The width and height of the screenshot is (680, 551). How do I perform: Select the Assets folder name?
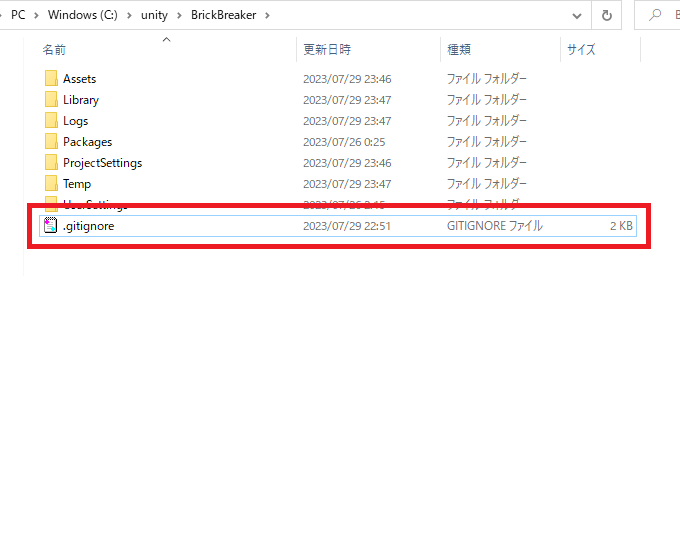click(x=79, y=79)
